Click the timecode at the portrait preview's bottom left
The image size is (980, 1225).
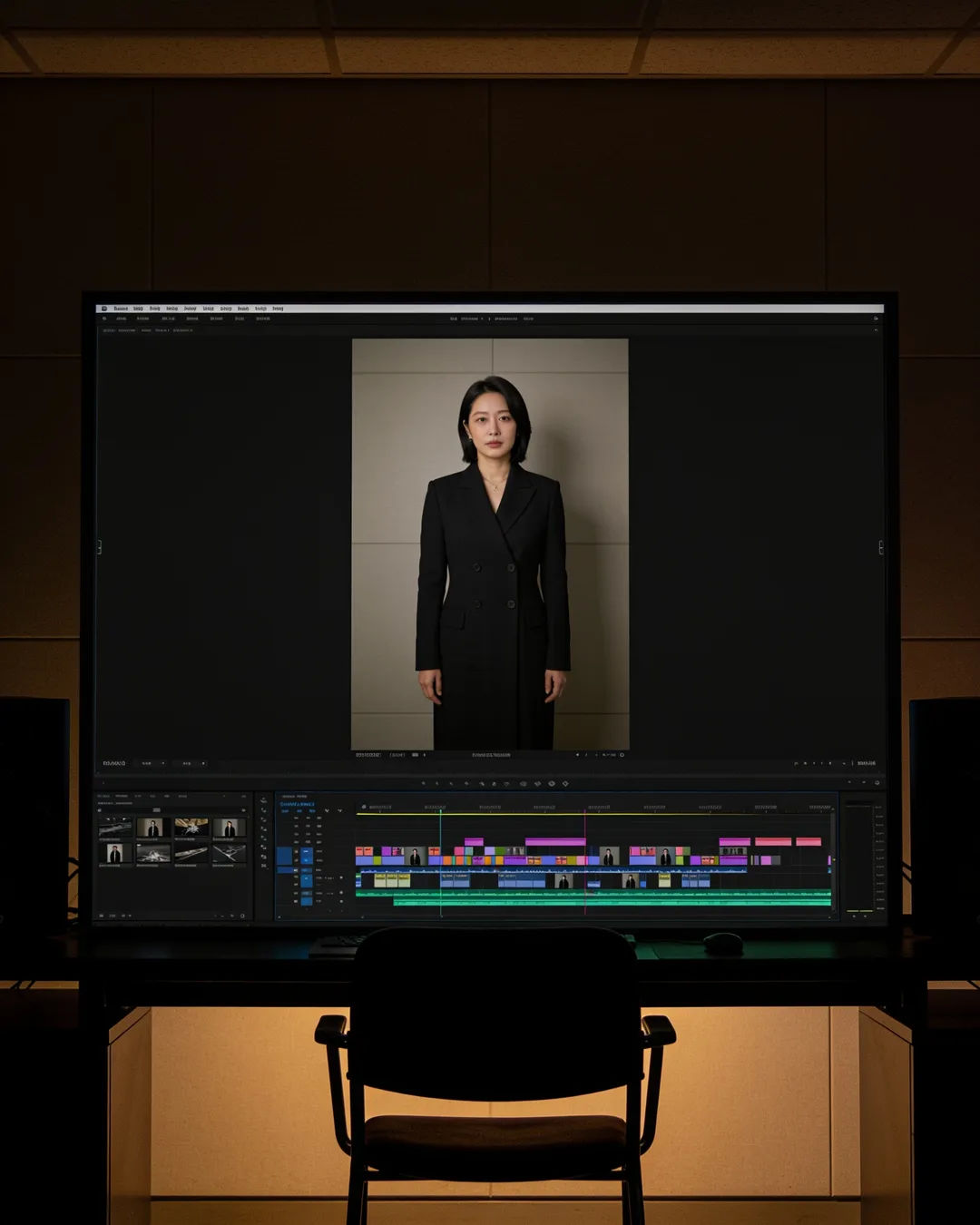coord(367,754)
